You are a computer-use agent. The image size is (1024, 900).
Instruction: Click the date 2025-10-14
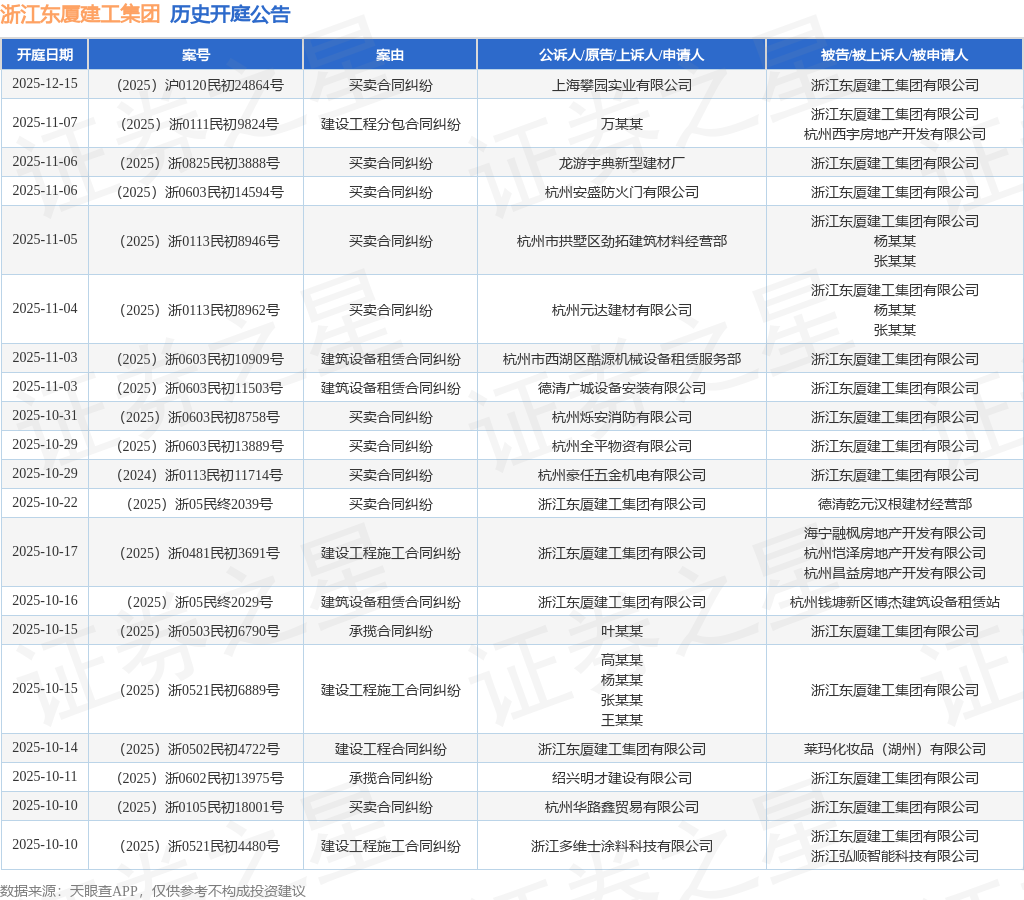(44, 747)
